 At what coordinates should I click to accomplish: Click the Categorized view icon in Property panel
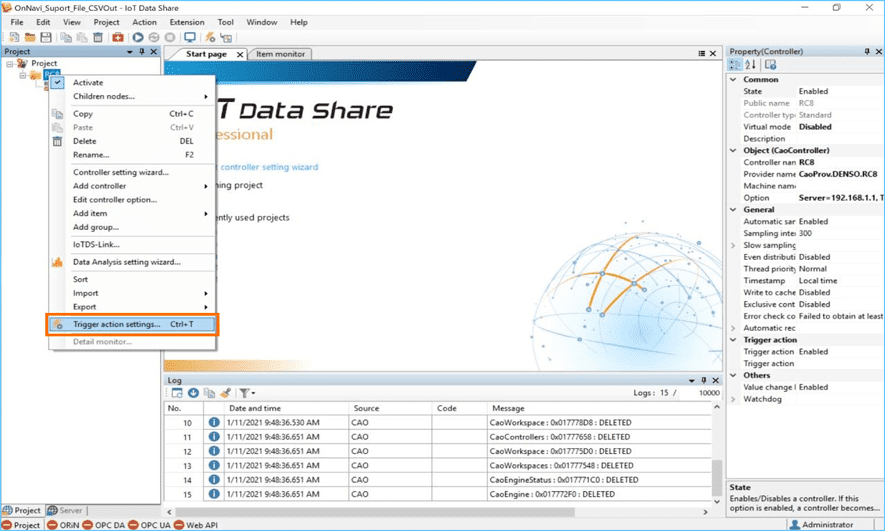coord(735,65)
